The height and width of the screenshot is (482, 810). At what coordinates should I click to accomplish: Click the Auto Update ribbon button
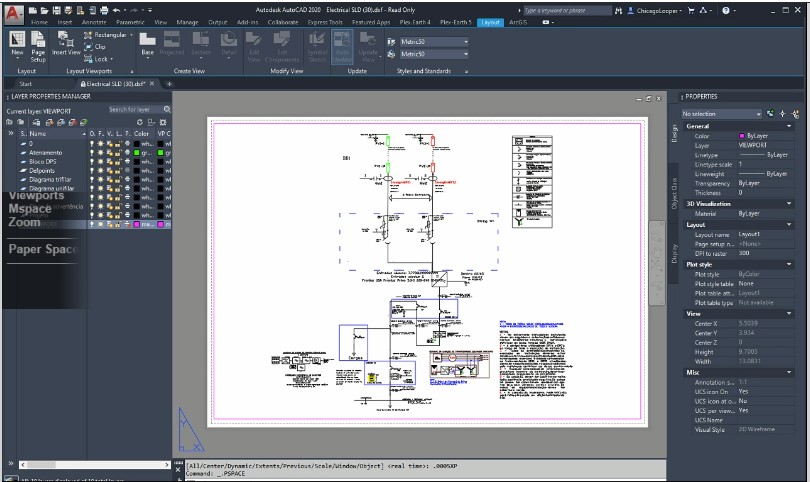coord(342,46)
